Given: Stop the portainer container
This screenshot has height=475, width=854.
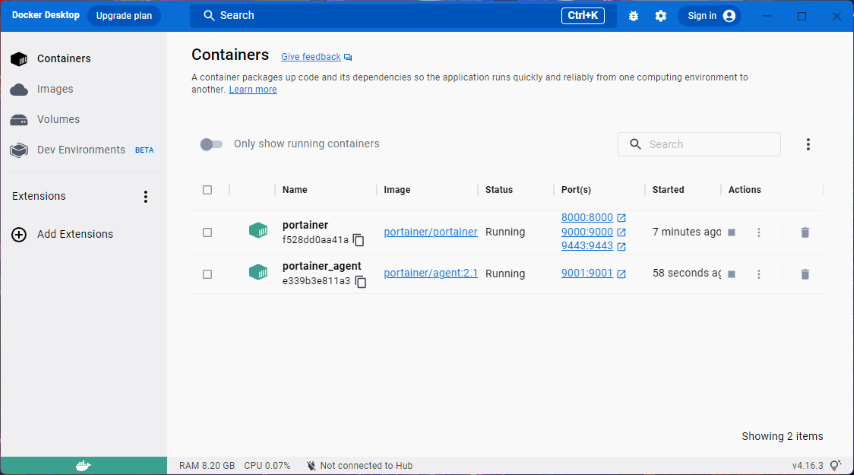Looking at the screenshot, I should pyautogui.click(x=731, y=233).
